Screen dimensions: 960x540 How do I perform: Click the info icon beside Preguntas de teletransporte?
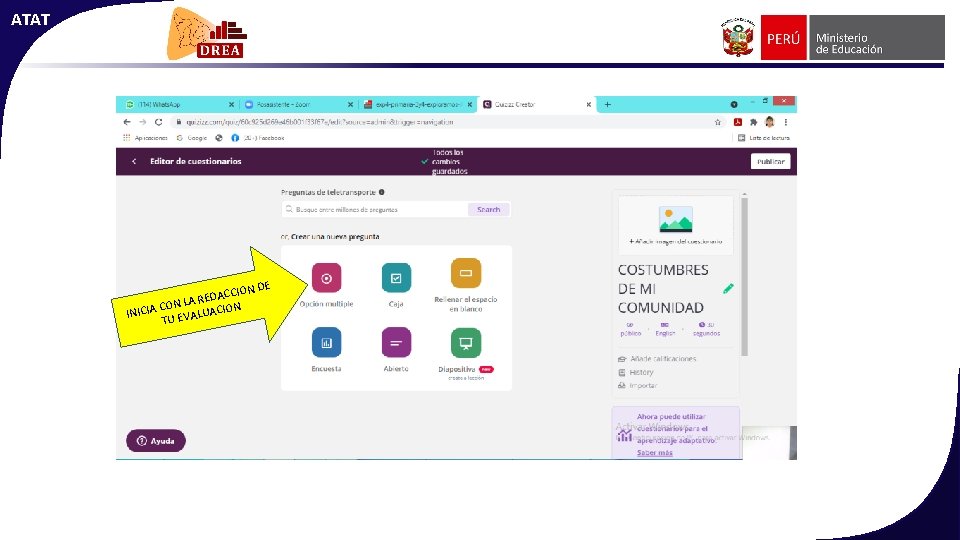381,192
